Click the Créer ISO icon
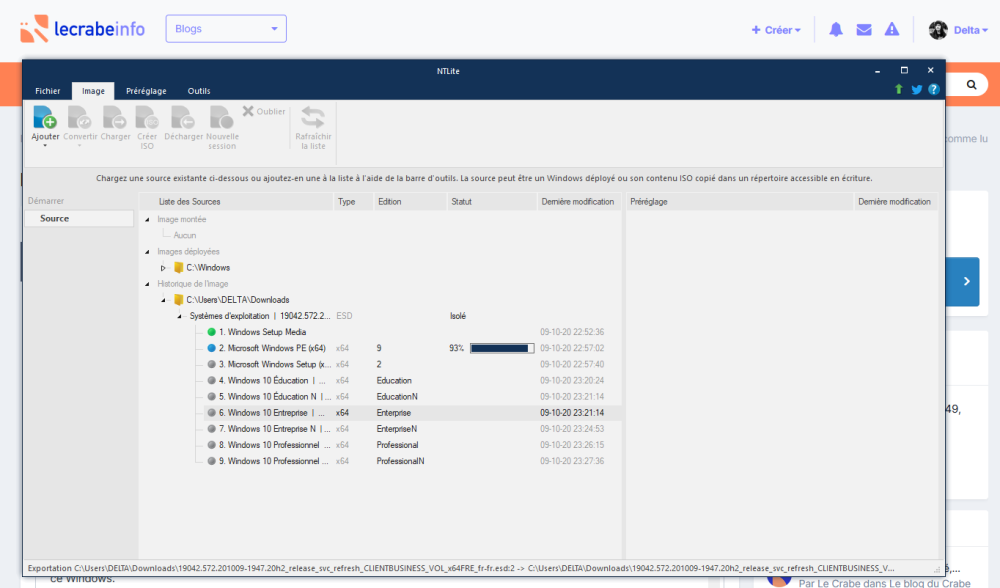The width and height of the screenshot is (1000, 588). click(147, 117)
